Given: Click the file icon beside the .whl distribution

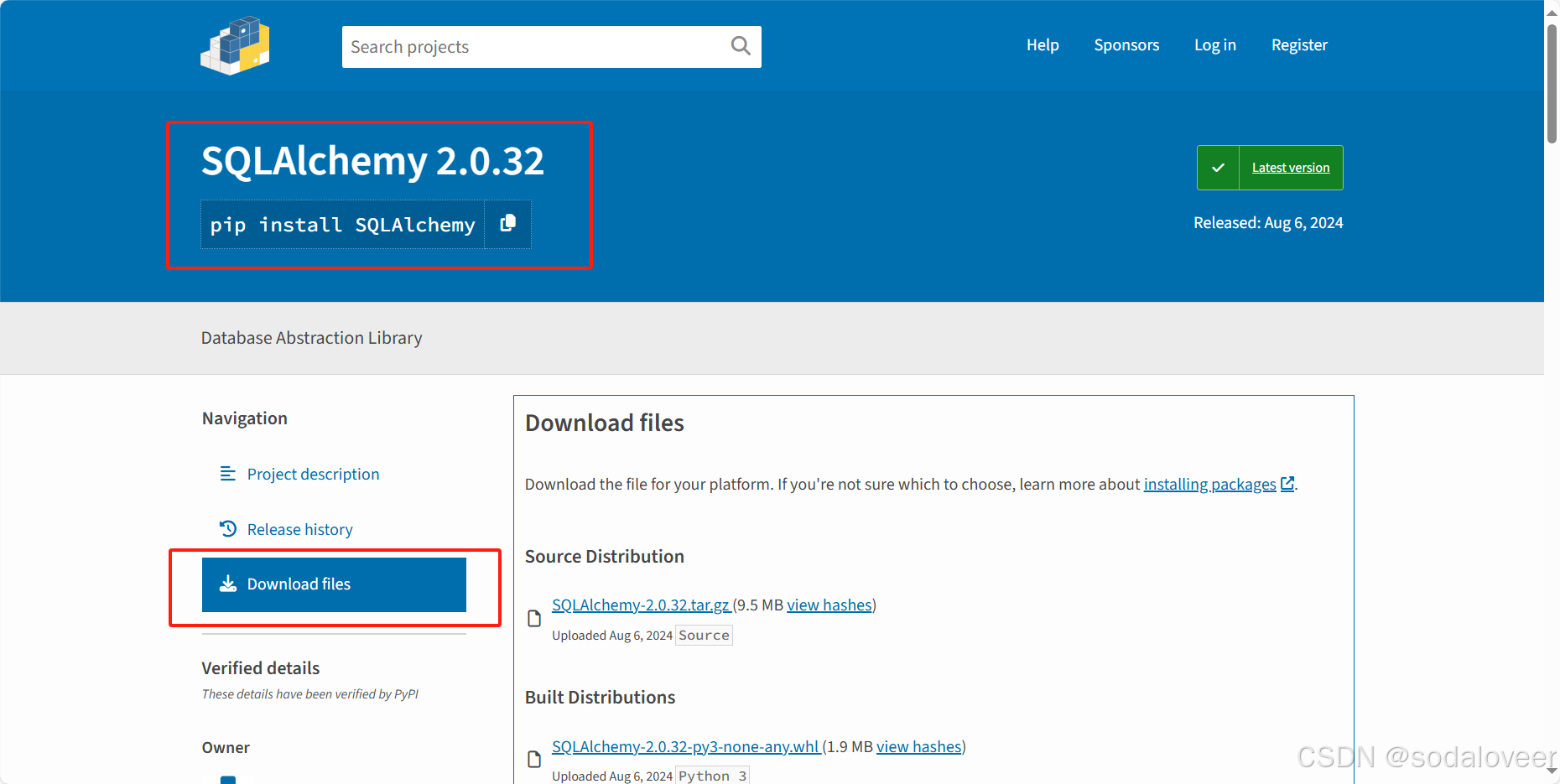Looking at the screenshot, I should pyautogui.click(x=534, y=760).
